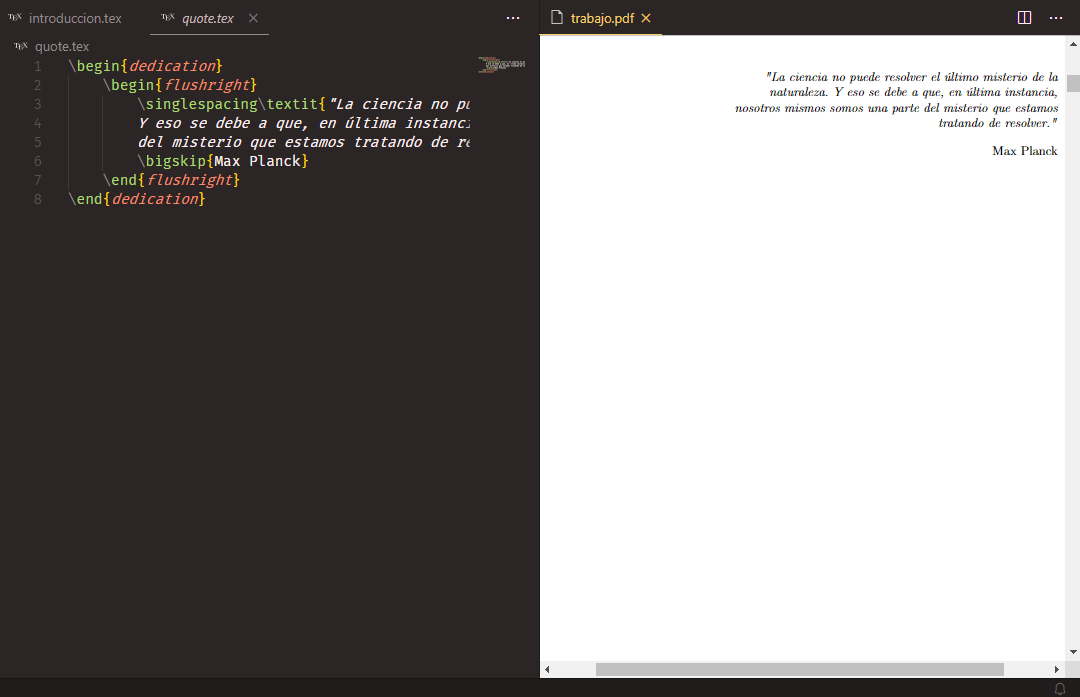Select the trabajo.pdf tab
The height and width of the screenshot is (697, 1080).
point(598,17)
